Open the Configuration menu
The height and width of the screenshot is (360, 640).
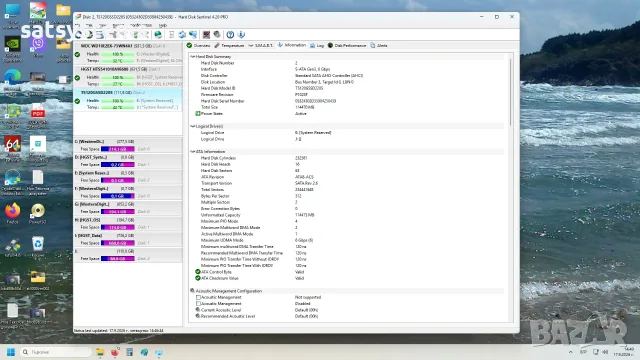click(141, 25)
